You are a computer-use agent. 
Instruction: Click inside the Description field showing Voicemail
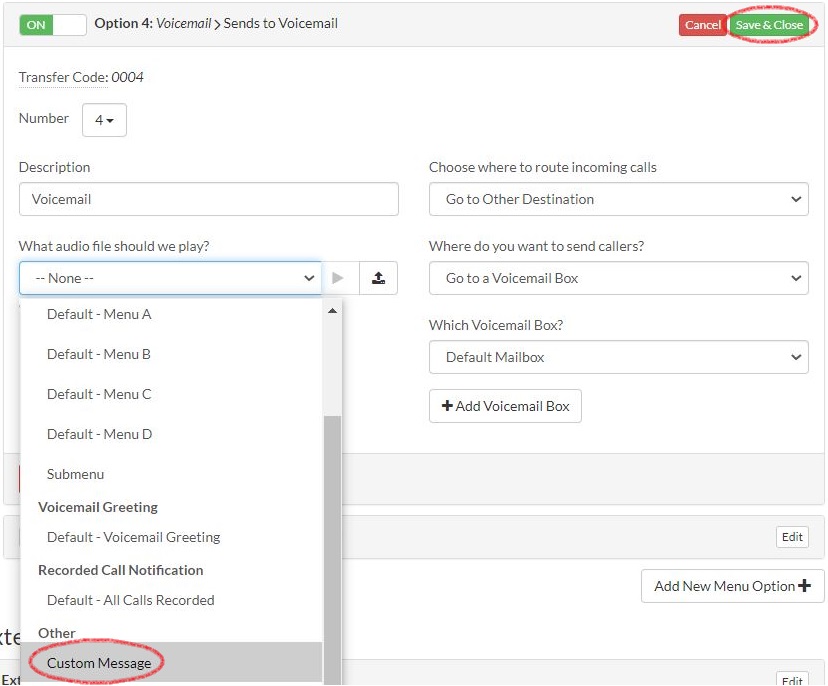click(208, 199)
